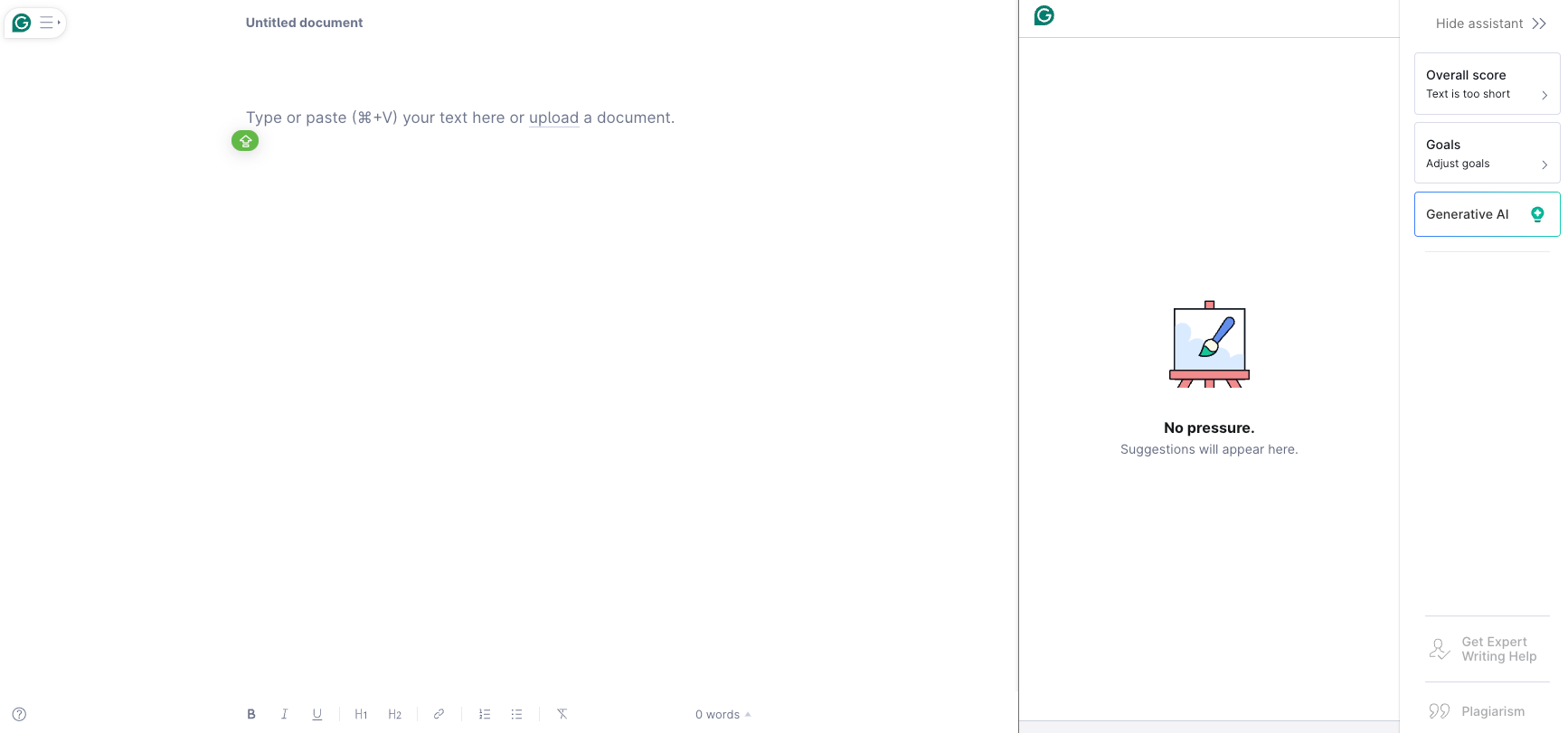This screenshot has height=733, width=1568.
Task: Open the hamburger side menu icon
Action: point(48,23)
